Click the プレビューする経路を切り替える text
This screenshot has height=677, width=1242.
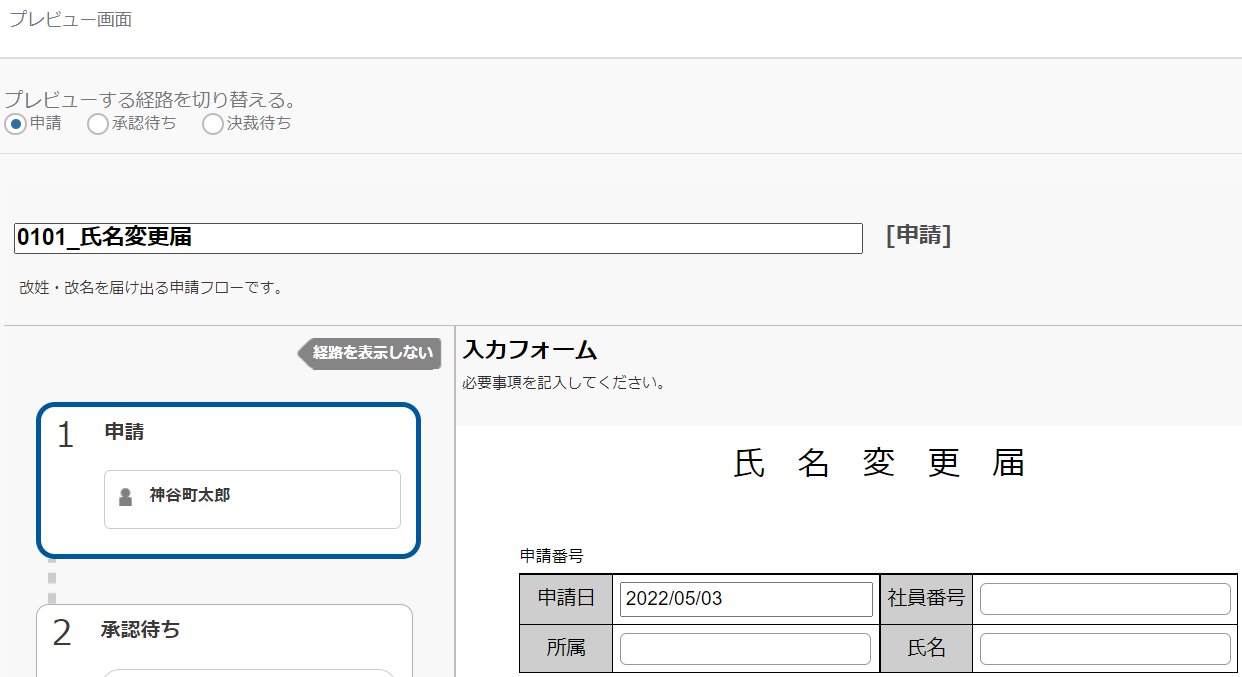tap(151, 101)
